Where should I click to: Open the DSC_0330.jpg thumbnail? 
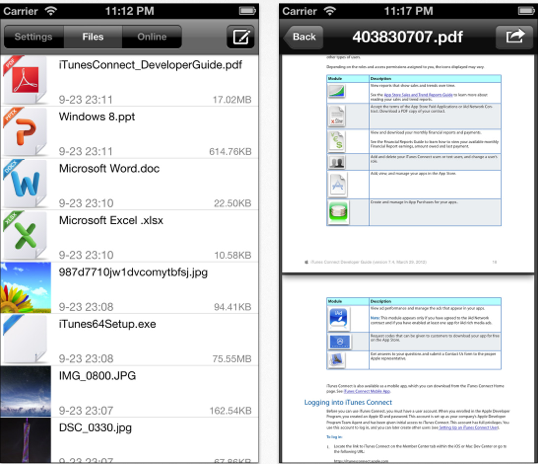(x=26, y=440)
